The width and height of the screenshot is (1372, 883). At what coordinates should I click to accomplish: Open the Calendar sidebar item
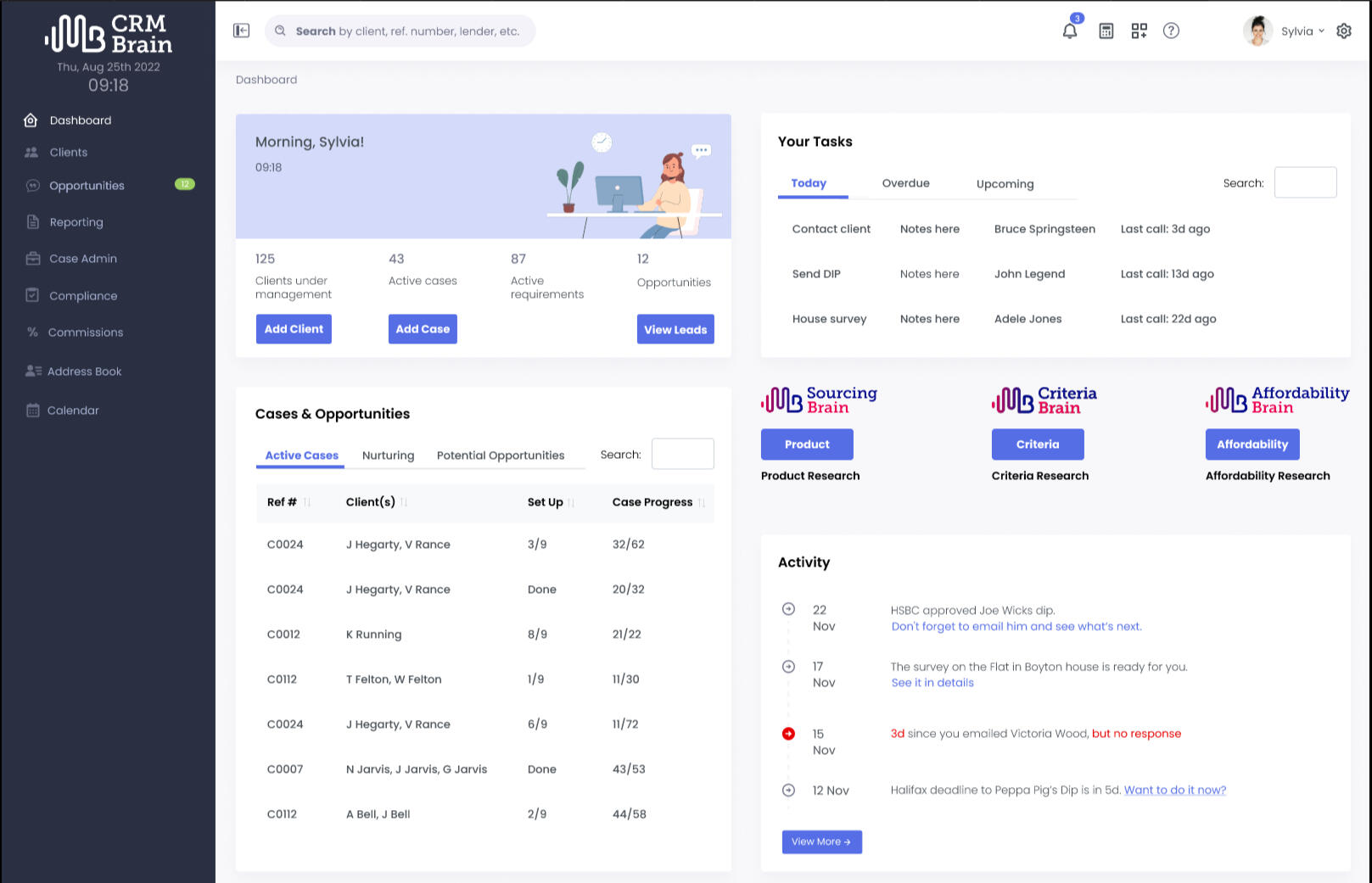pos(73,411)
